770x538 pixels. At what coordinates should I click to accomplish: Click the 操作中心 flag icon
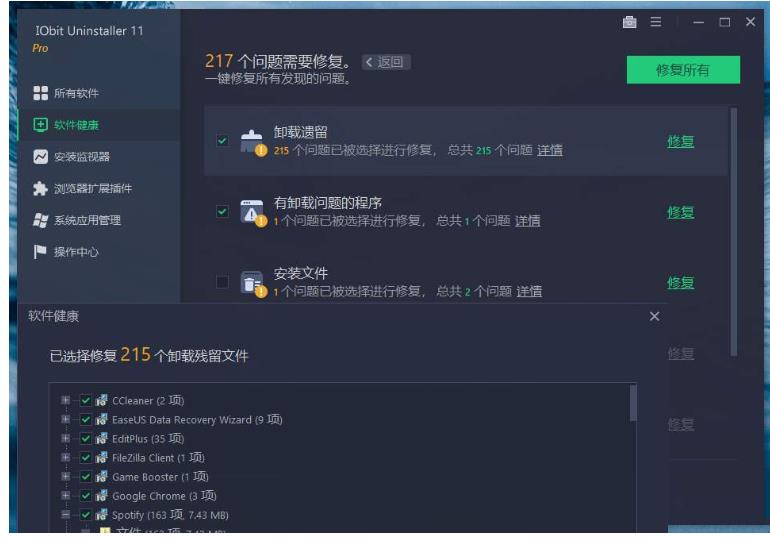[40, 252]
